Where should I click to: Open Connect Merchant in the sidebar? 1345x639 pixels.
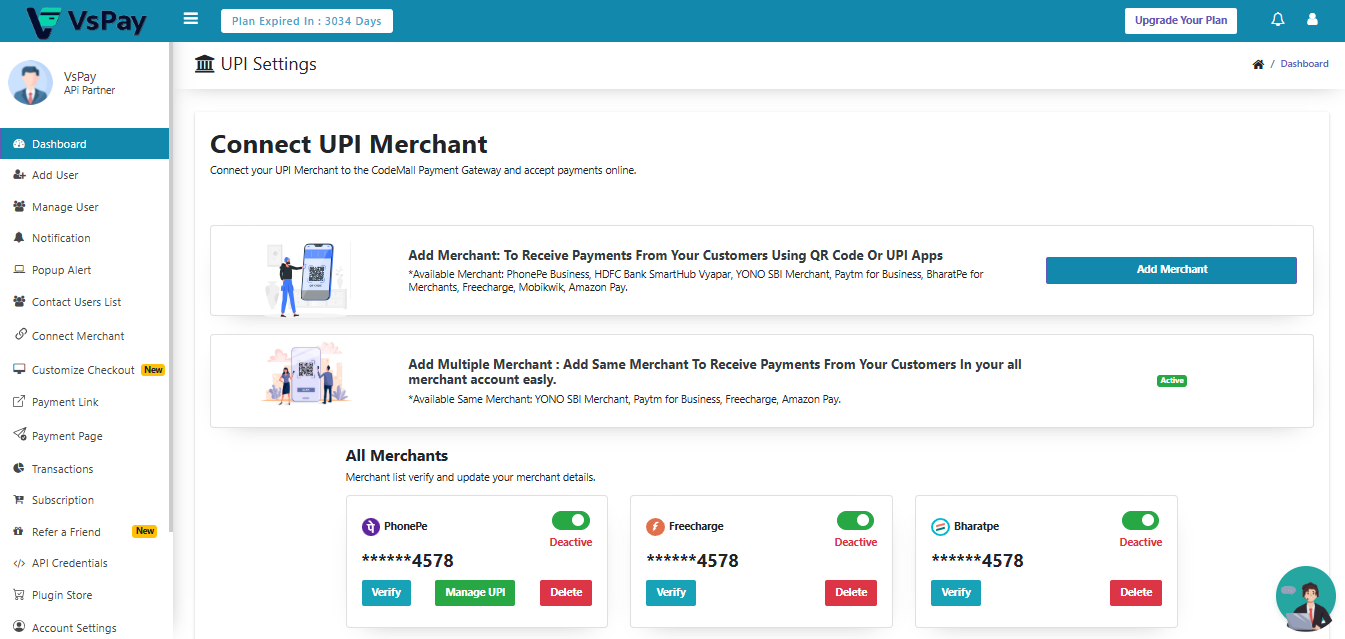(78, 336)
